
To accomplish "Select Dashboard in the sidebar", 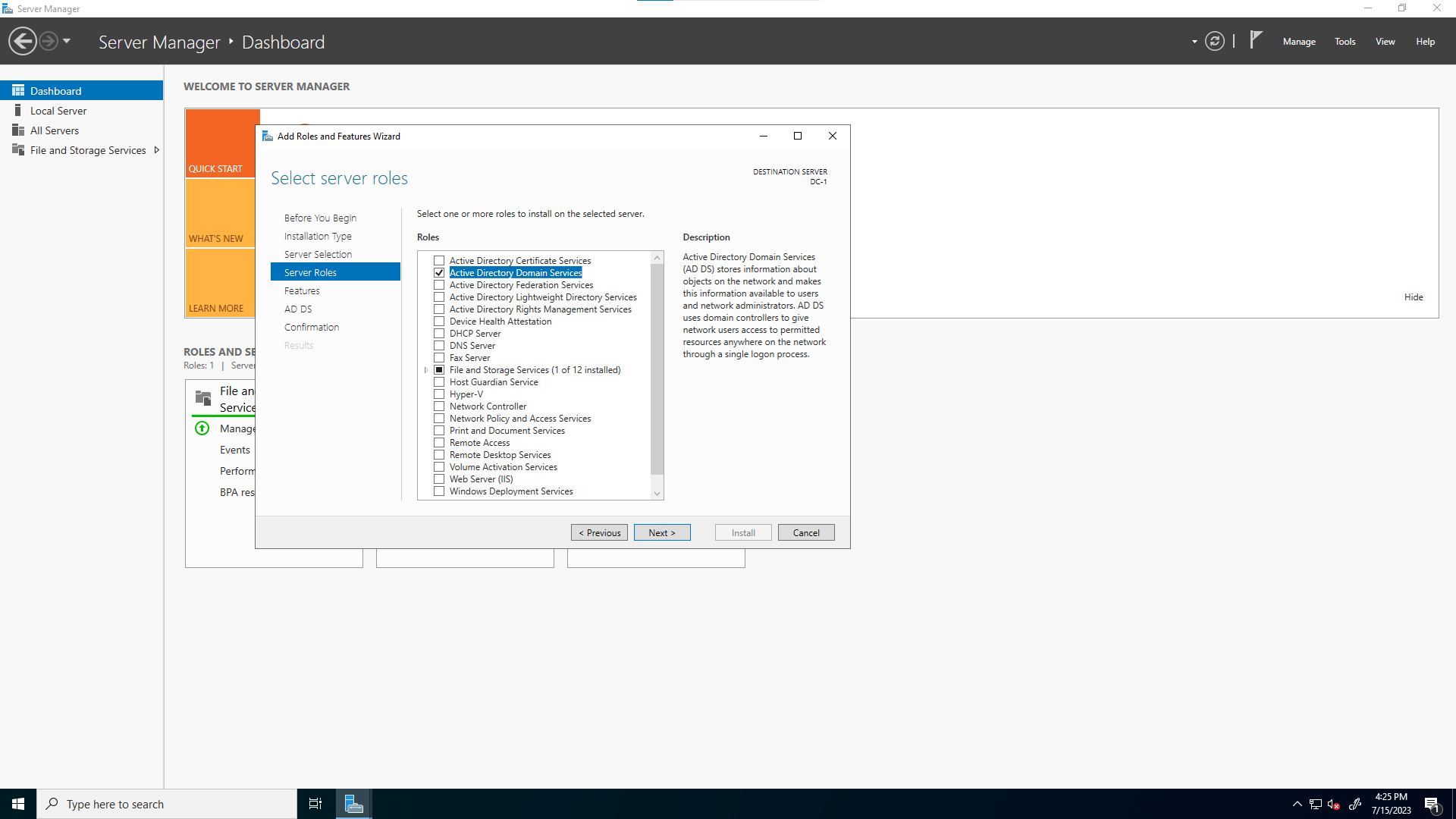I will (x=82, y=90).
